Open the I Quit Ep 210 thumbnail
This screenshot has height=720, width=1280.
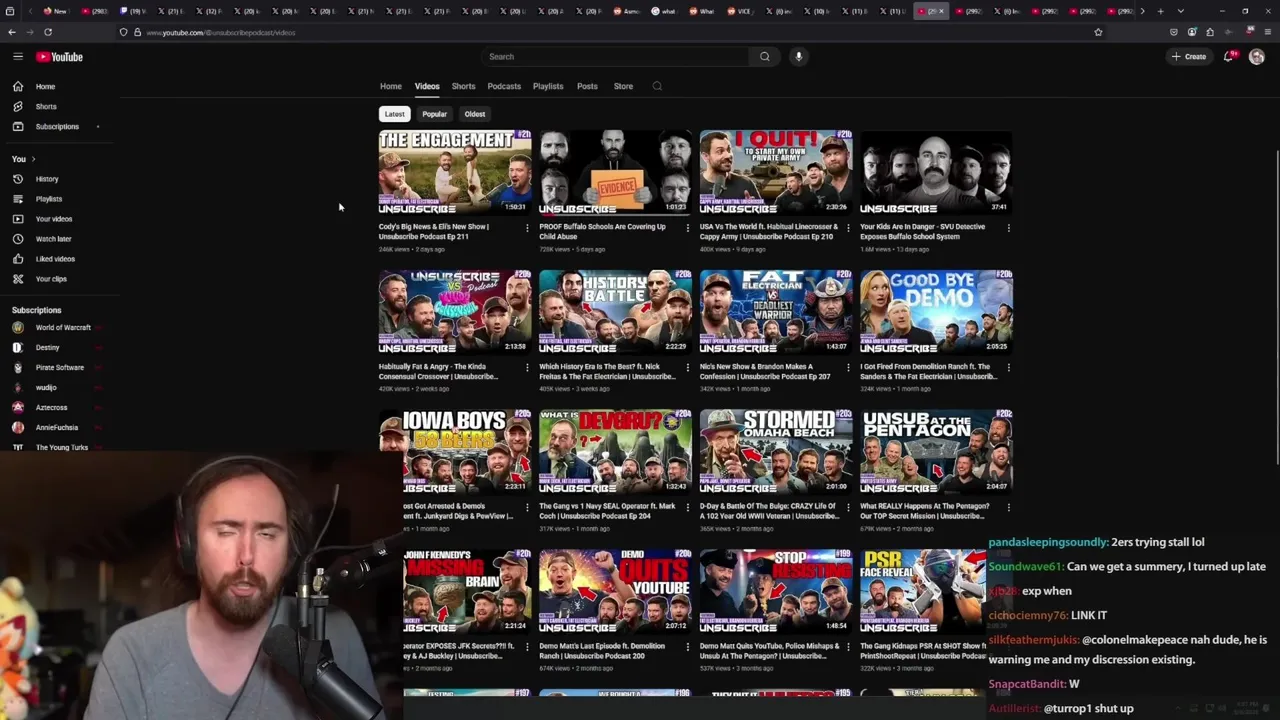coord(776,172)
